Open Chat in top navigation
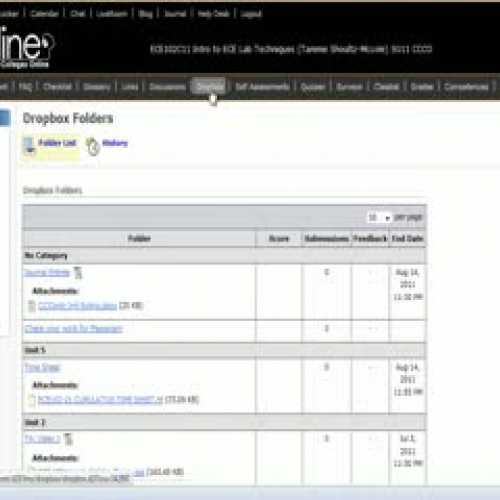Viewport: 500px width, 500px height. (77, 14)
